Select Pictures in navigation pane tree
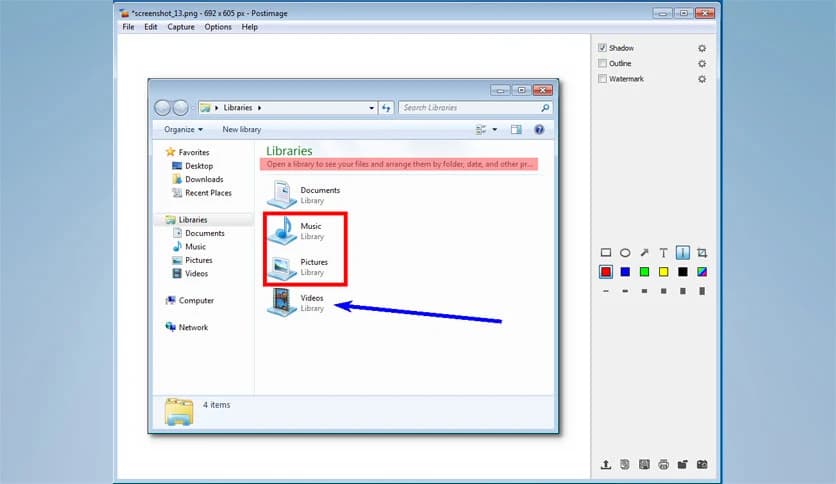Image resolution: width=836 pixels, height=484 pixels. 192,260
